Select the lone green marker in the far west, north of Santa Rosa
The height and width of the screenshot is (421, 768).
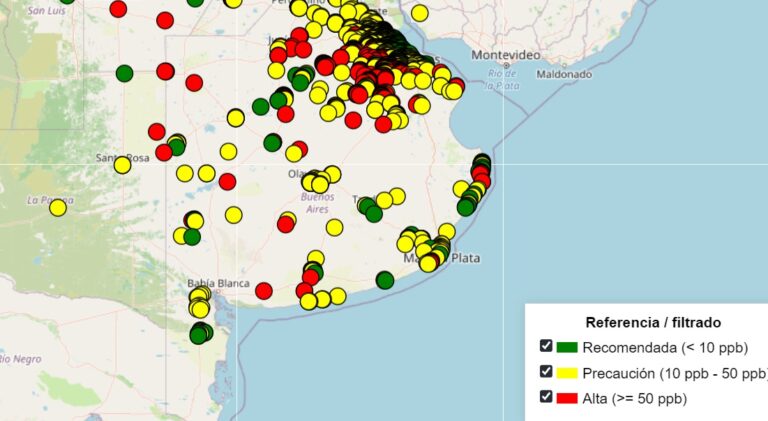coord(124,73)
